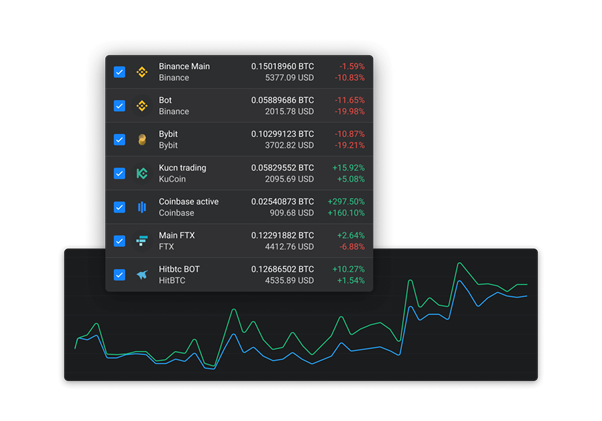Uncheck the Binance Main checkbox
Viewport: 602px width, 421px height.
tap(120, 72)
